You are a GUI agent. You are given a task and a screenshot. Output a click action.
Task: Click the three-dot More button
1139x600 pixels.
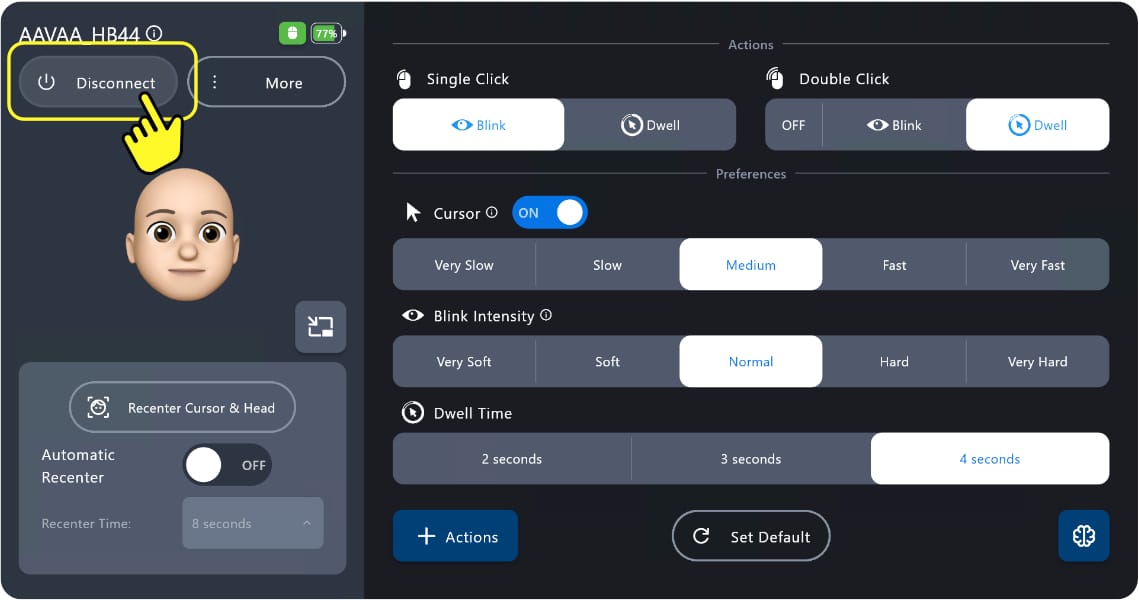click(x=266, y=83)
